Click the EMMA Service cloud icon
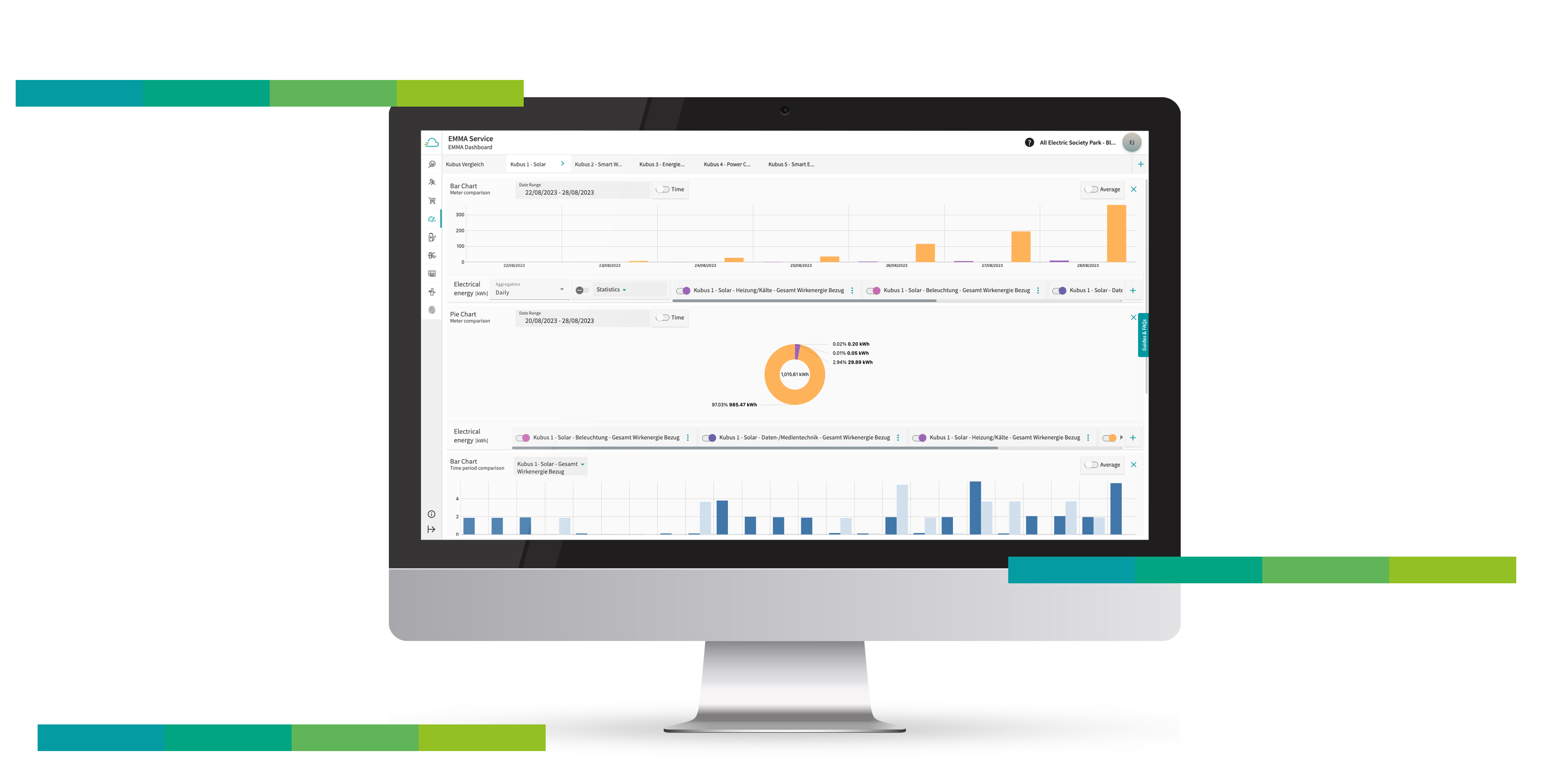The width and height of the screenshot is (1568, 784). 432,143
